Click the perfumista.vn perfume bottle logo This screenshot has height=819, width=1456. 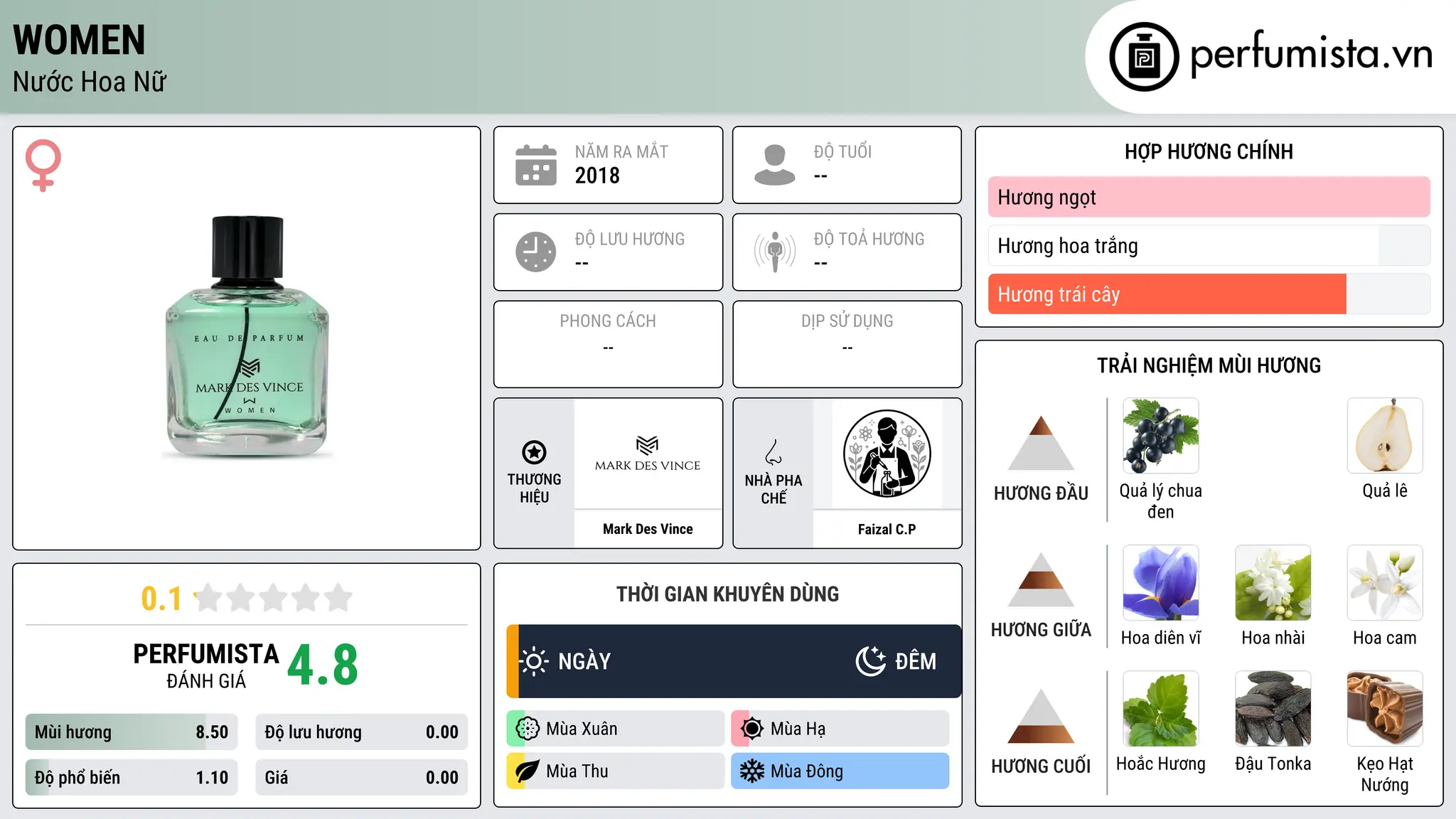tap(1144, 57)
